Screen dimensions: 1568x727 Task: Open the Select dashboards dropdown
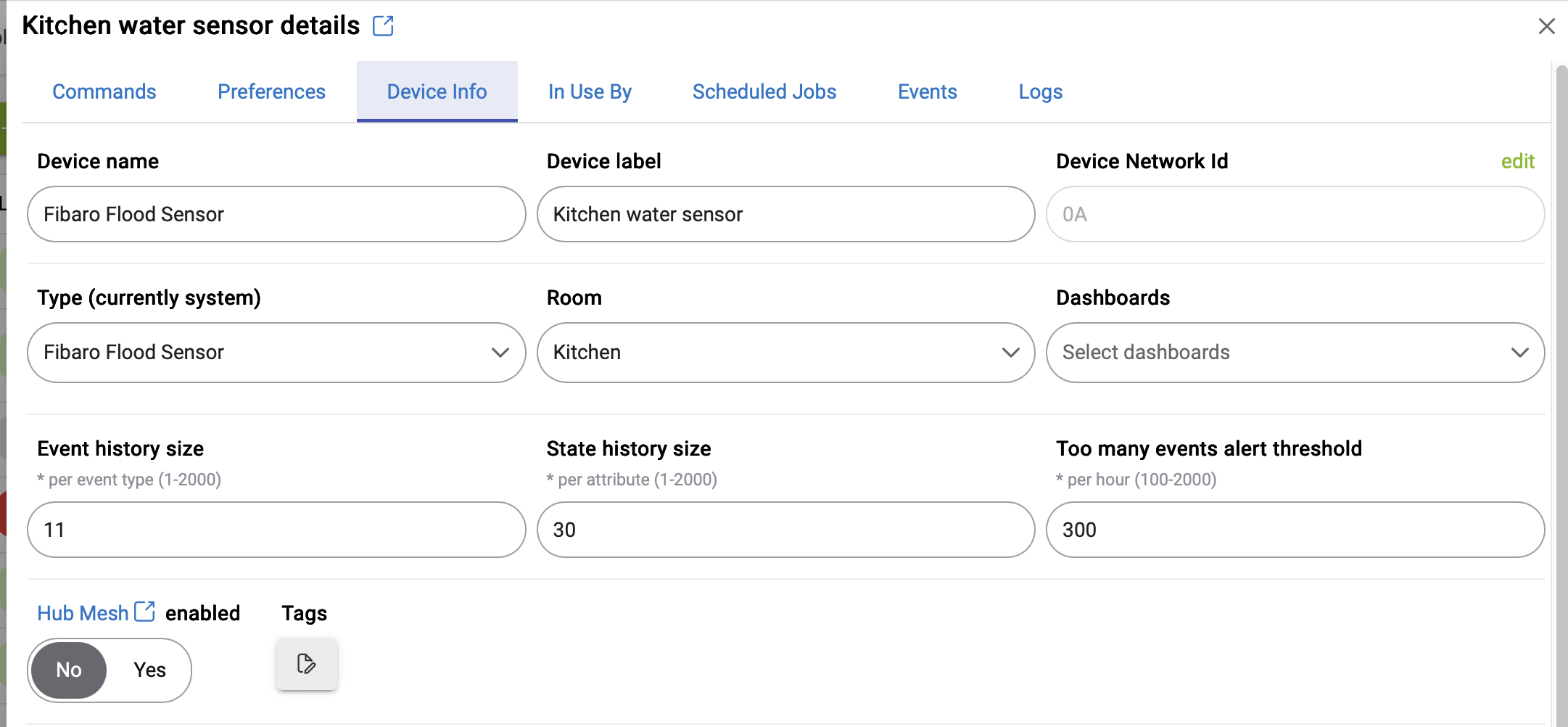pos(1295,353)
